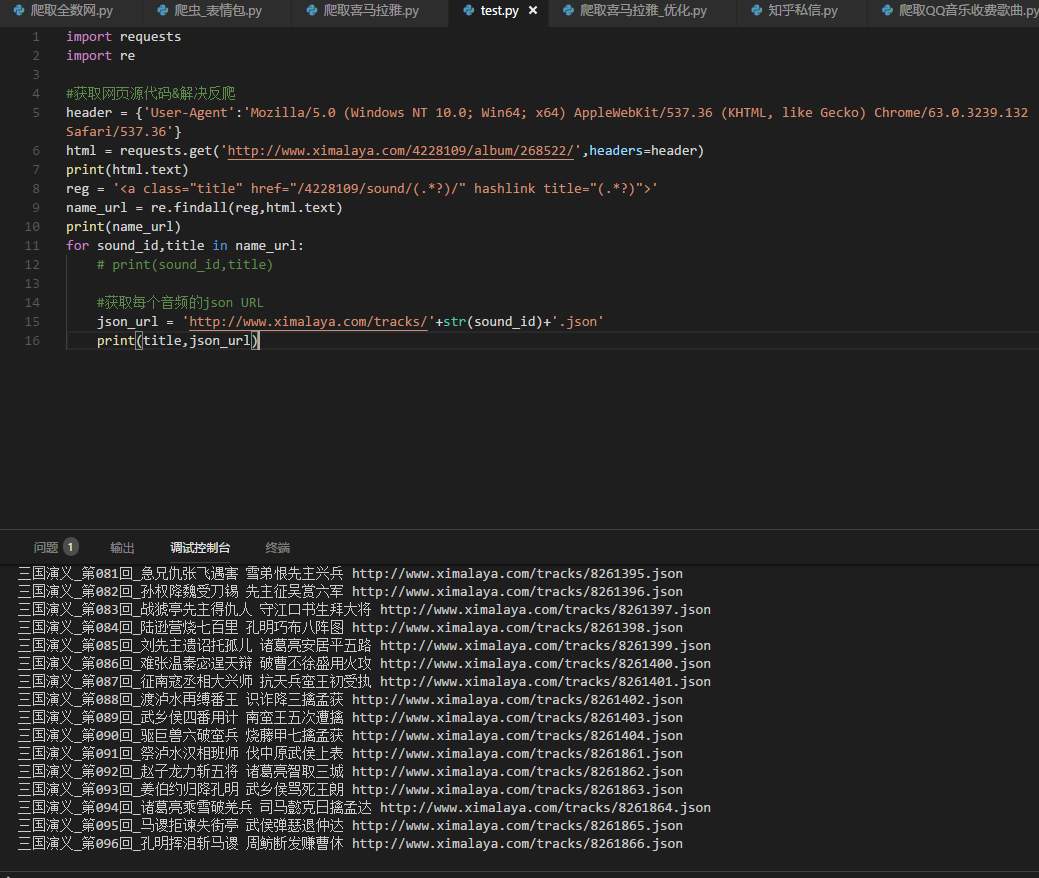The width and height of the screenshot is (1039, 878).
Task: Switch to the 爬取全数网.py tab
Action: pyautogui.click(x=71, y=11)
